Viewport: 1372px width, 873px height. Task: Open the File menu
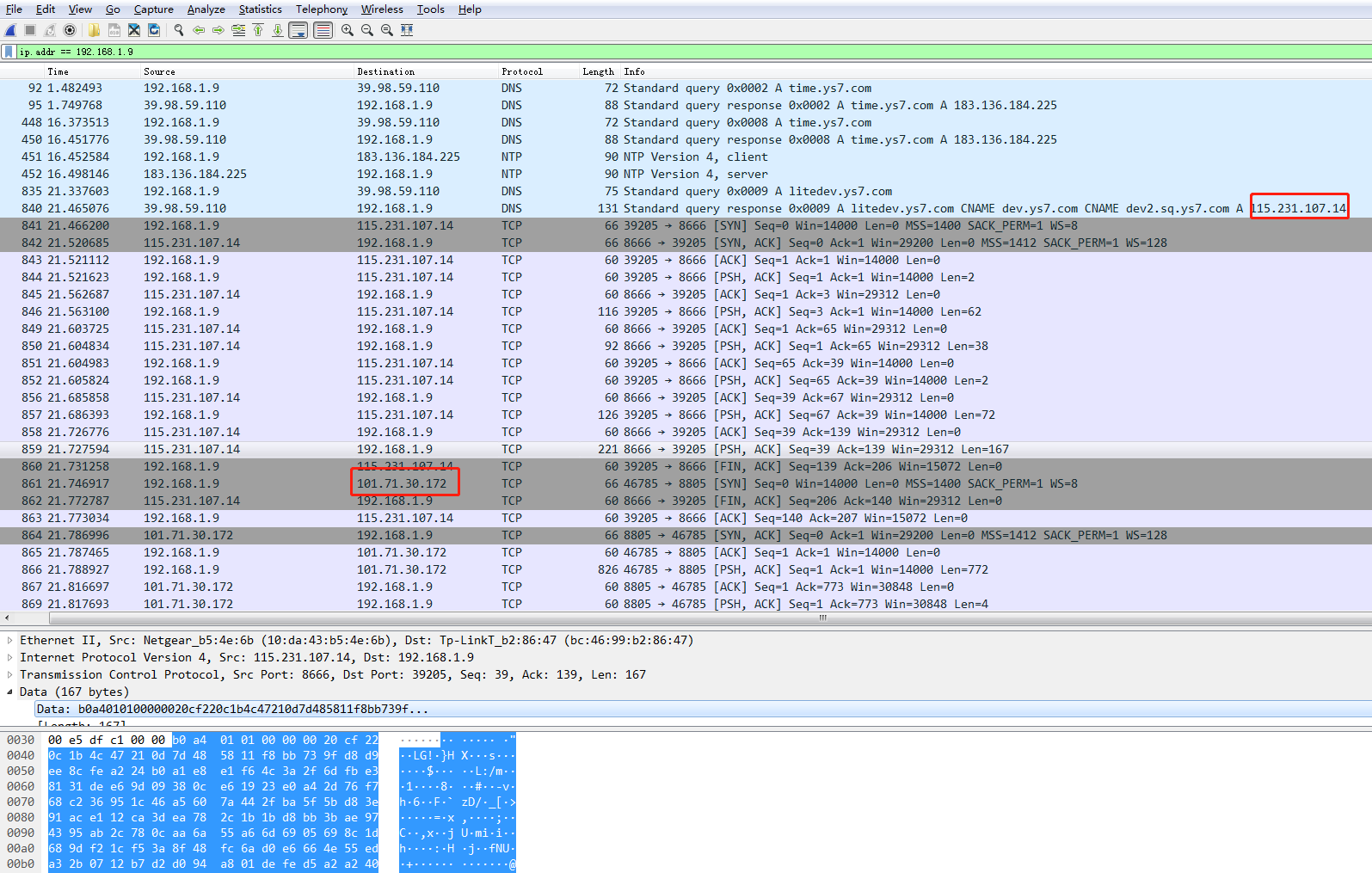pyautogui.click(x=14, y=9)
